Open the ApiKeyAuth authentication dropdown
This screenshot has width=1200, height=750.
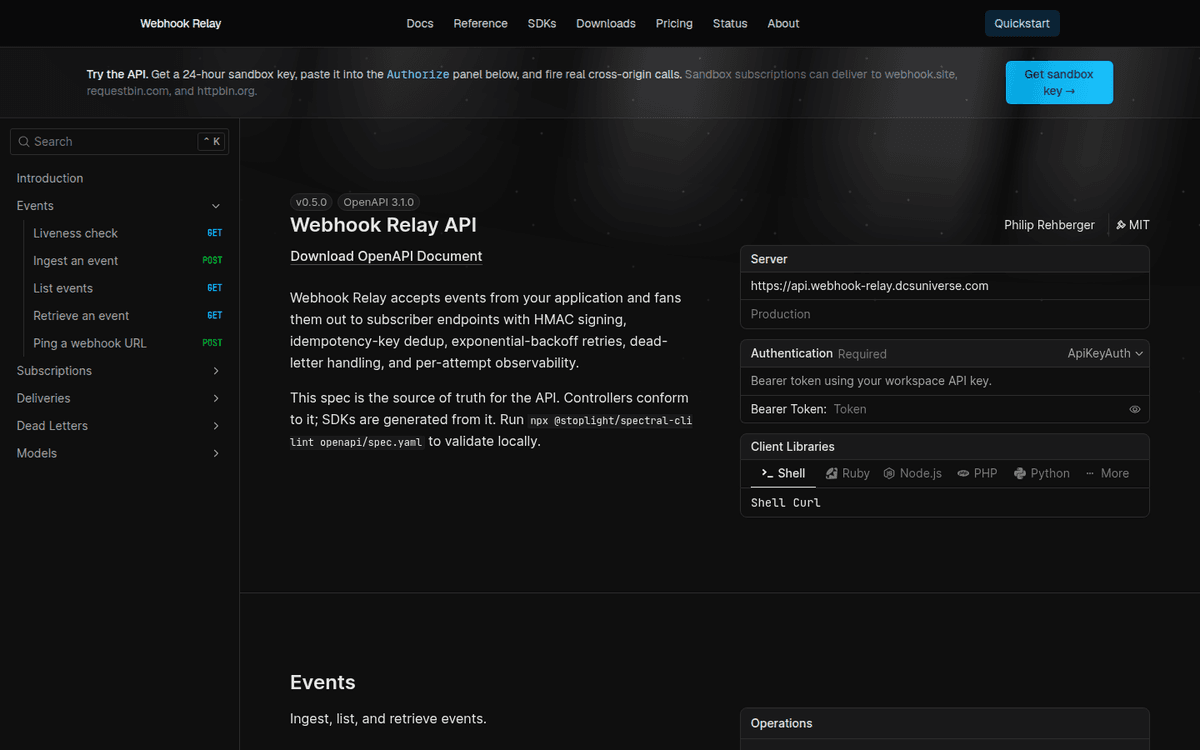tap(1105, 353)
